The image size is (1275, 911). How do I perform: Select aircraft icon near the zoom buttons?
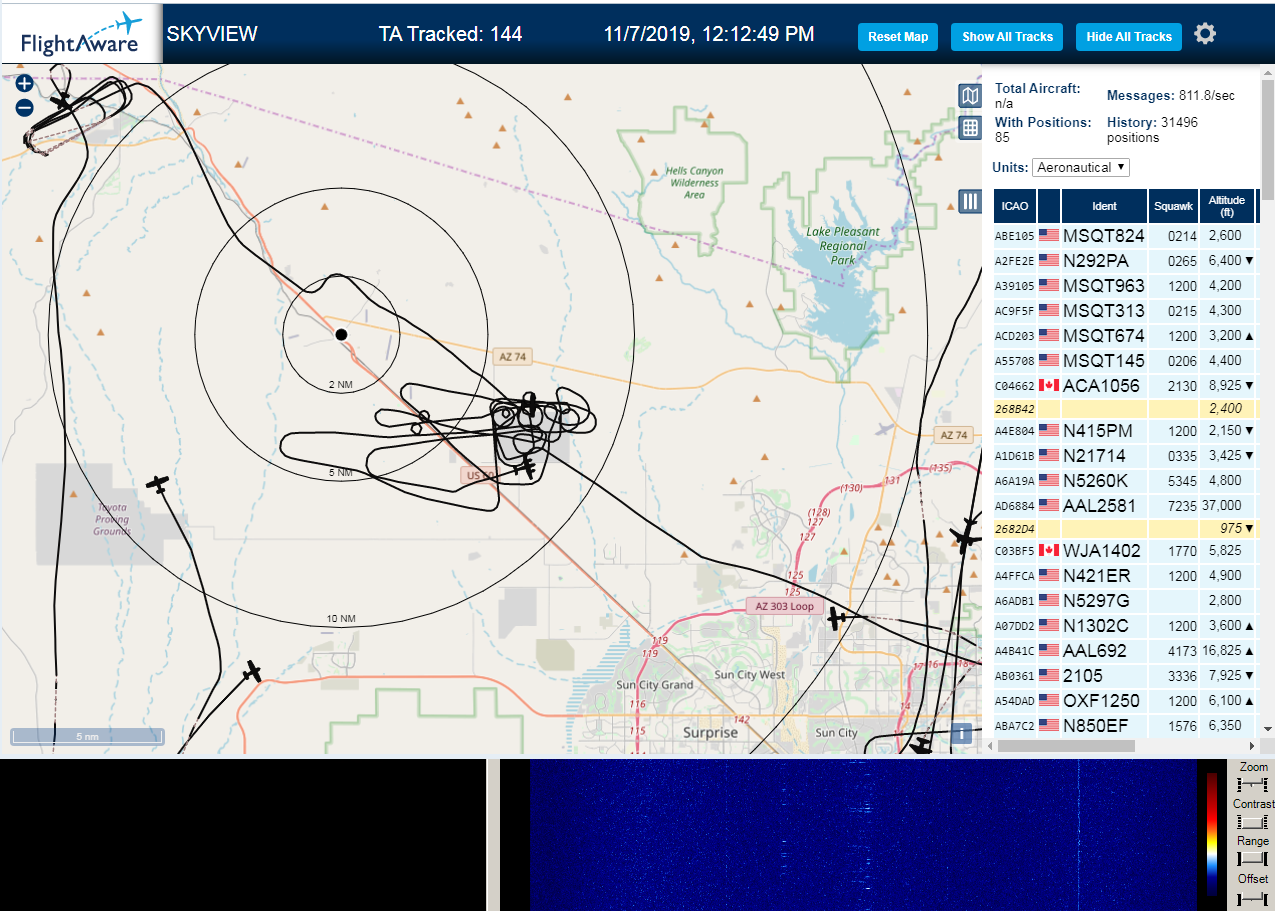62,101
